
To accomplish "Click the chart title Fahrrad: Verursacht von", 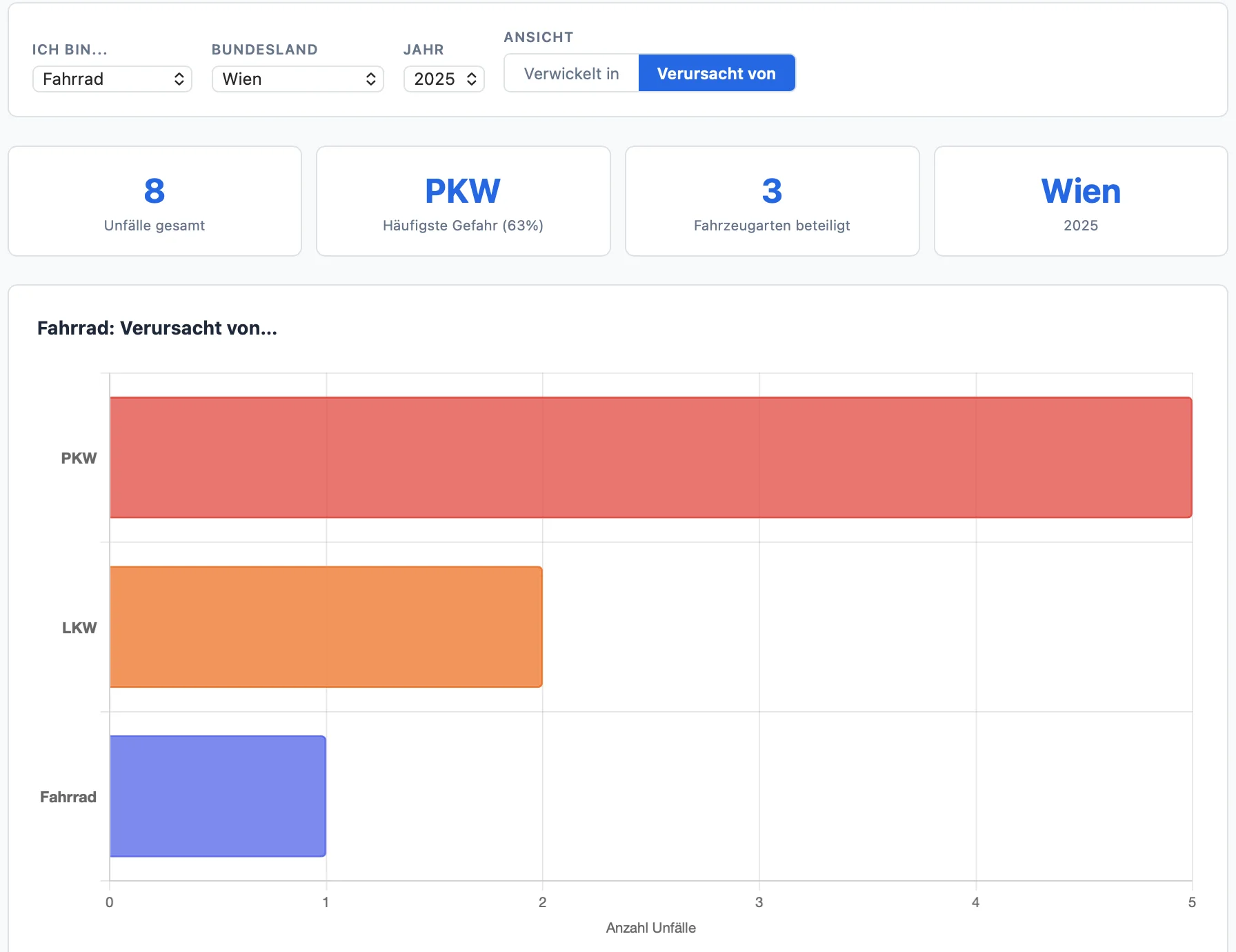I will point(157,328).
